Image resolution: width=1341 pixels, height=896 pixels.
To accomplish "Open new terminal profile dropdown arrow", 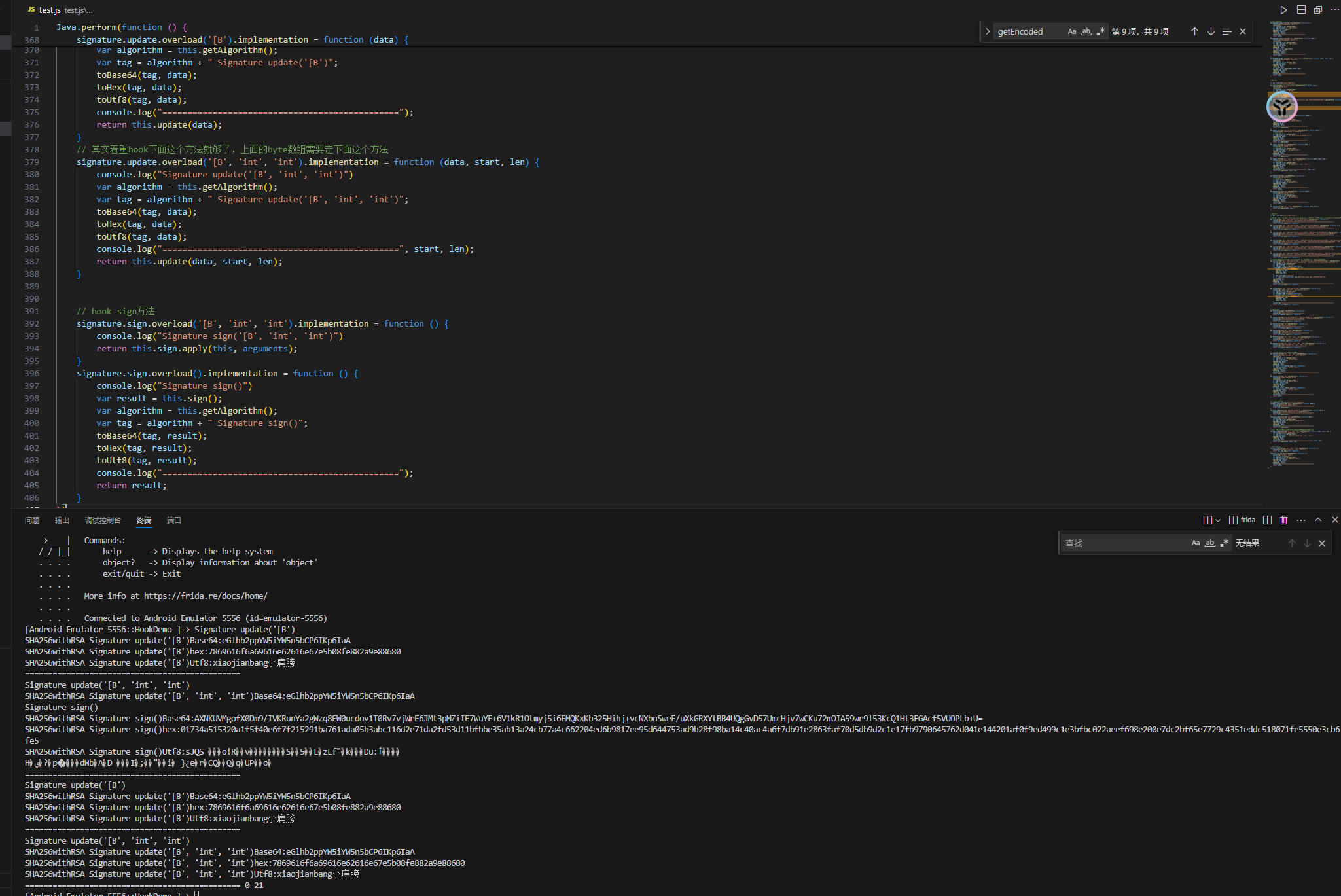I will tap(1218, 520).
